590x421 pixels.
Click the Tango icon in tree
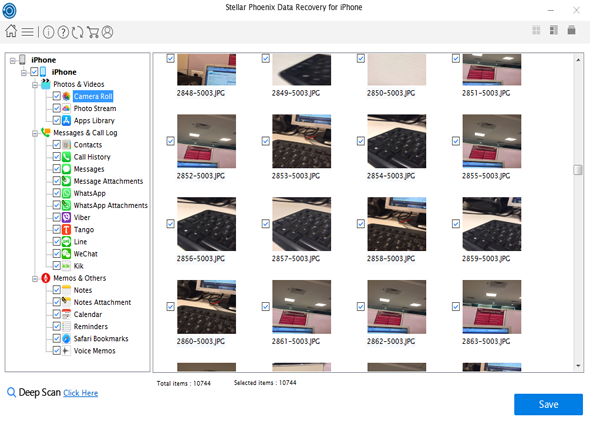(x=66, y=229)
